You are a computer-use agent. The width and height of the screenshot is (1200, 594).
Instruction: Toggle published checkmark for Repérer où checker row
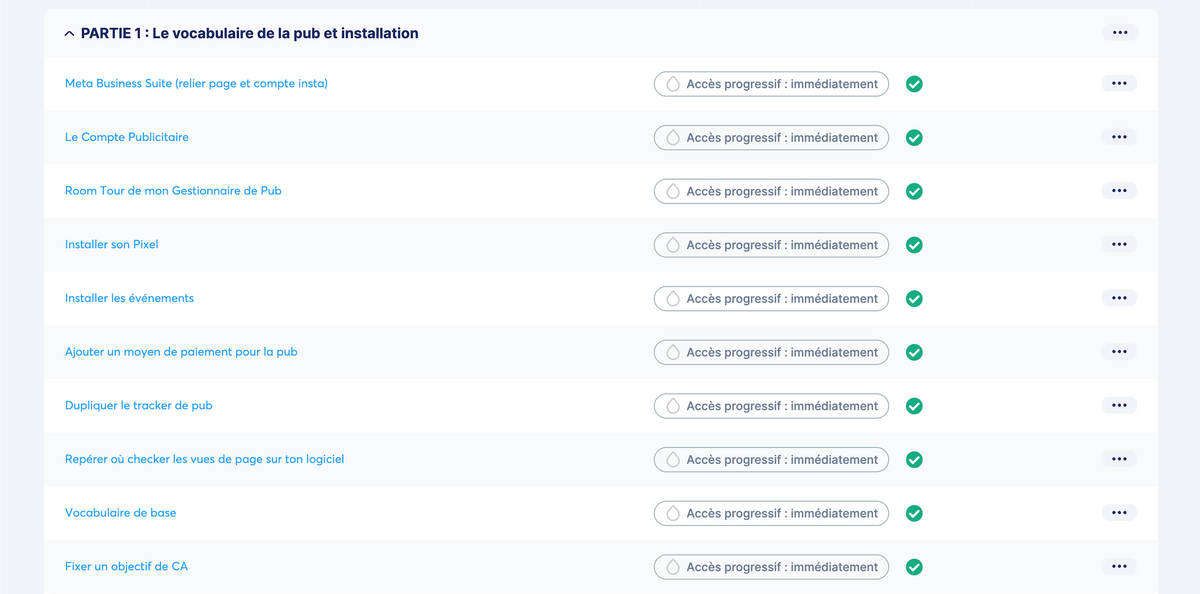click(914, 460)
